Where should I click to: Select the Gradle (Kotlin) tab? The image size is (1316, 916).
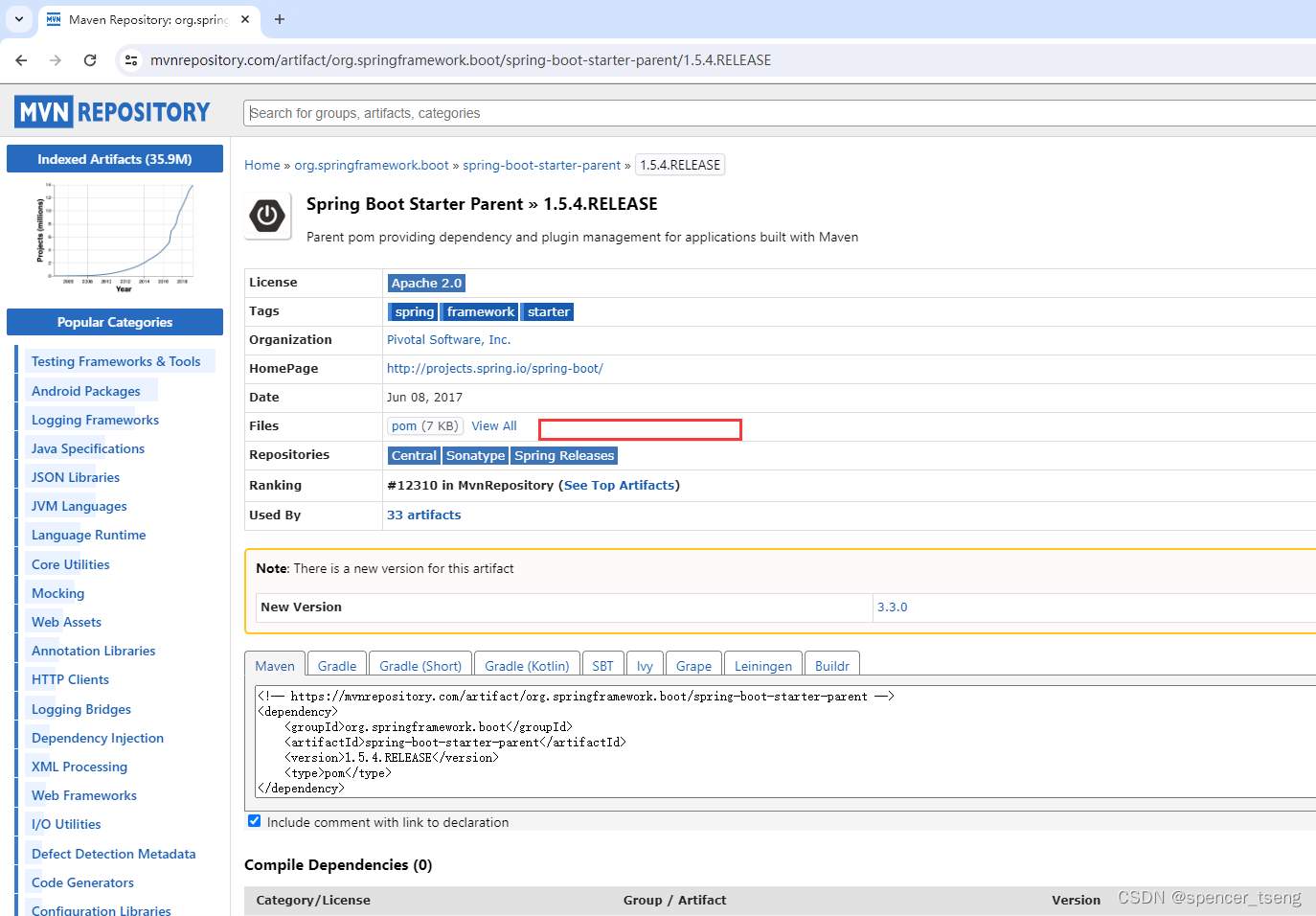[527, 666]
